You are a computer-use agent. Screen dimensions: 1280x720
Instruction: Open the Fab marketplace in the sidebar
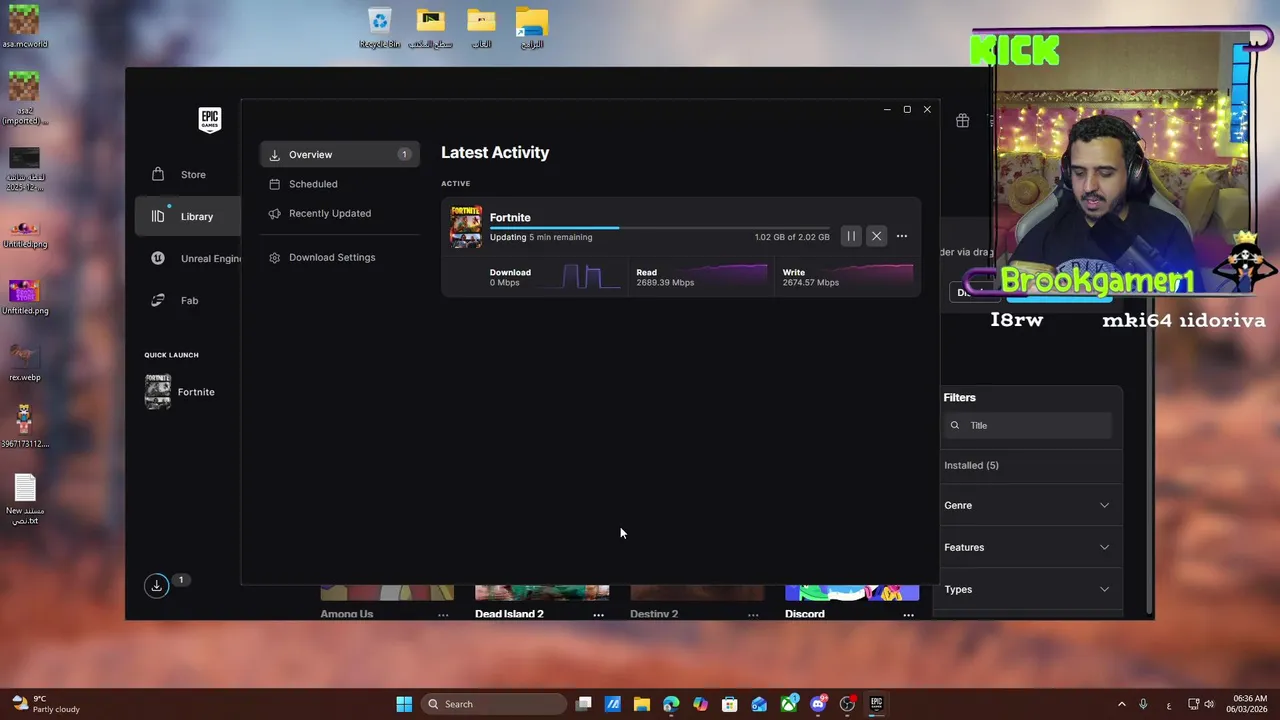[187, 300]
